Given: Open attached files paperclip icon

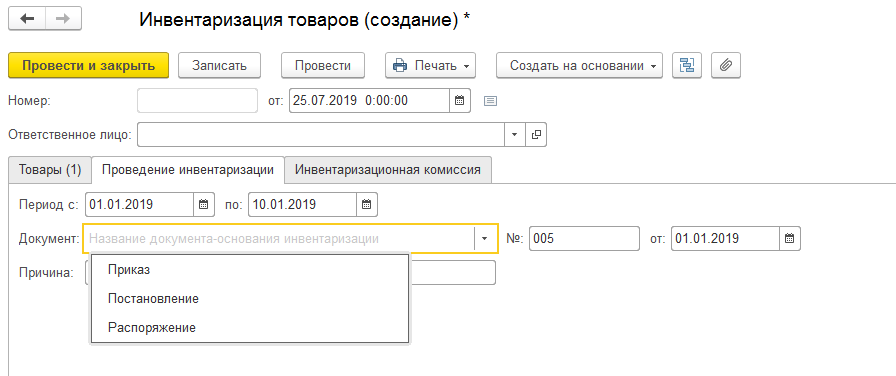Looking at the screenshot, I should coord(726,66).
